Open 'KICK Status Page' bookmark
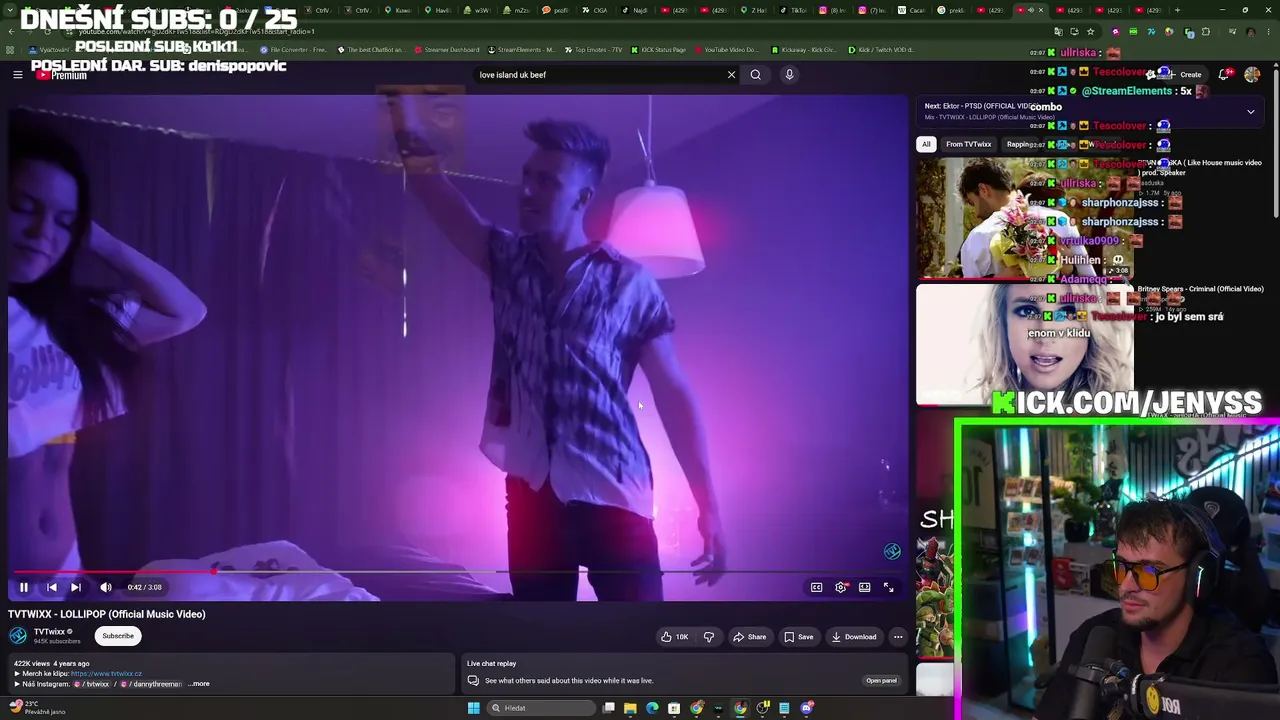1280x720 pixels. (x=658, y=49)
